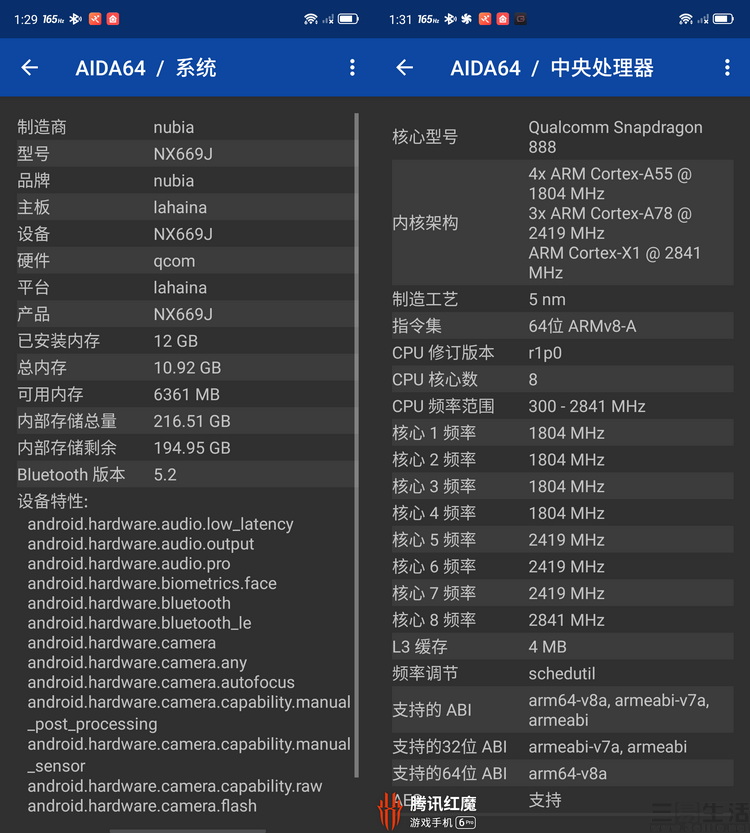
Task: Tap android.hardware.biometrics.face entry
Action: click(x=152, y=583)
